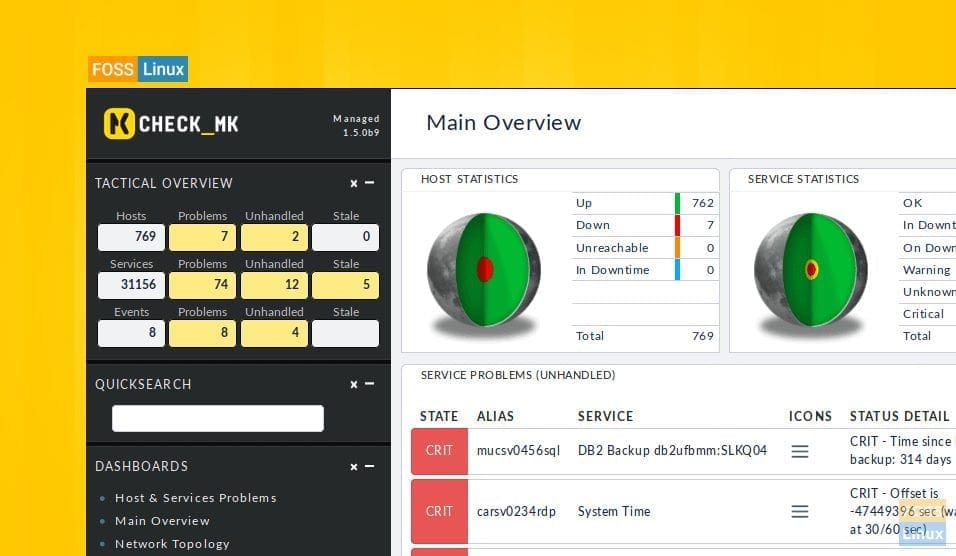Open service DB2 Backup db2ufbmm:SLKQ04

[672, 451]
